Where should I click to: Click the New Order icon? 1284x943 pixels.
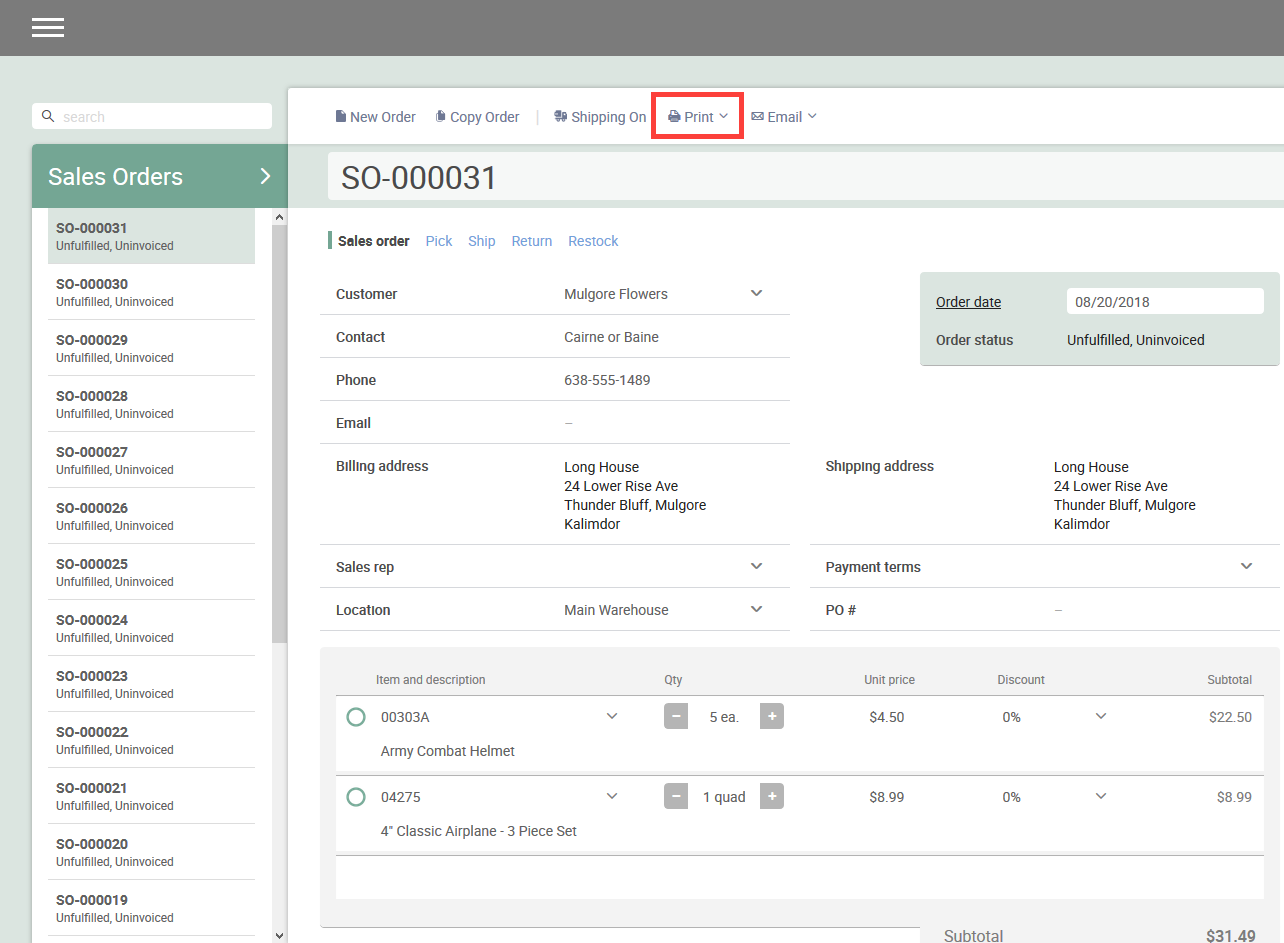point(340,117)
